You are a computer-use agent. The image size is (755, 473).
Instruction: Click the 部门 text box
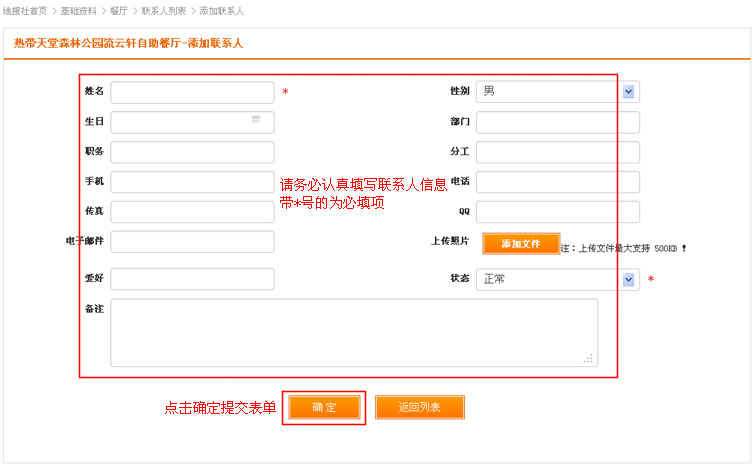click(x=557, y=122)
